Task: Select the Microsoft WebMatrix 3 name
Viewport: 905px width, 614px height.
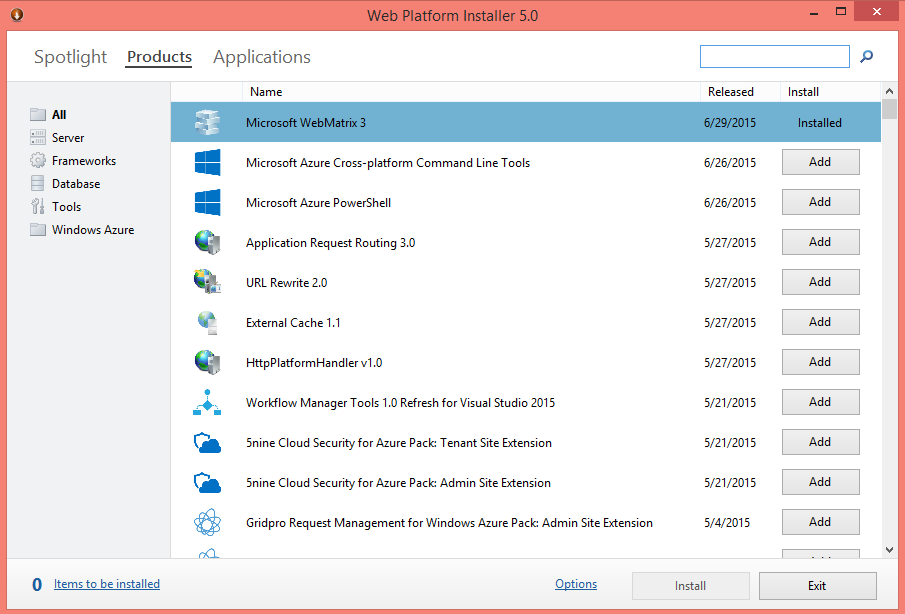Action: (x=306, y=122)
